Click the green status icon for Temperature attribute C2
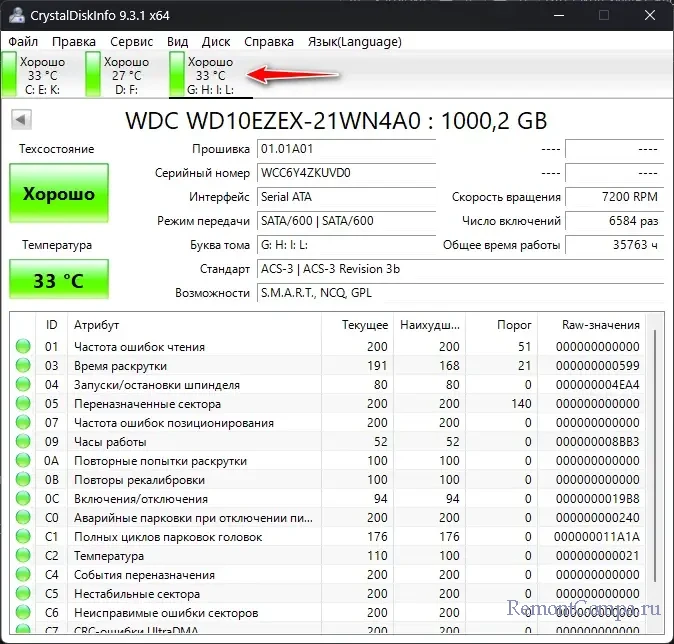674x644 pixels. pyautogui.click(x=23, y=555)
